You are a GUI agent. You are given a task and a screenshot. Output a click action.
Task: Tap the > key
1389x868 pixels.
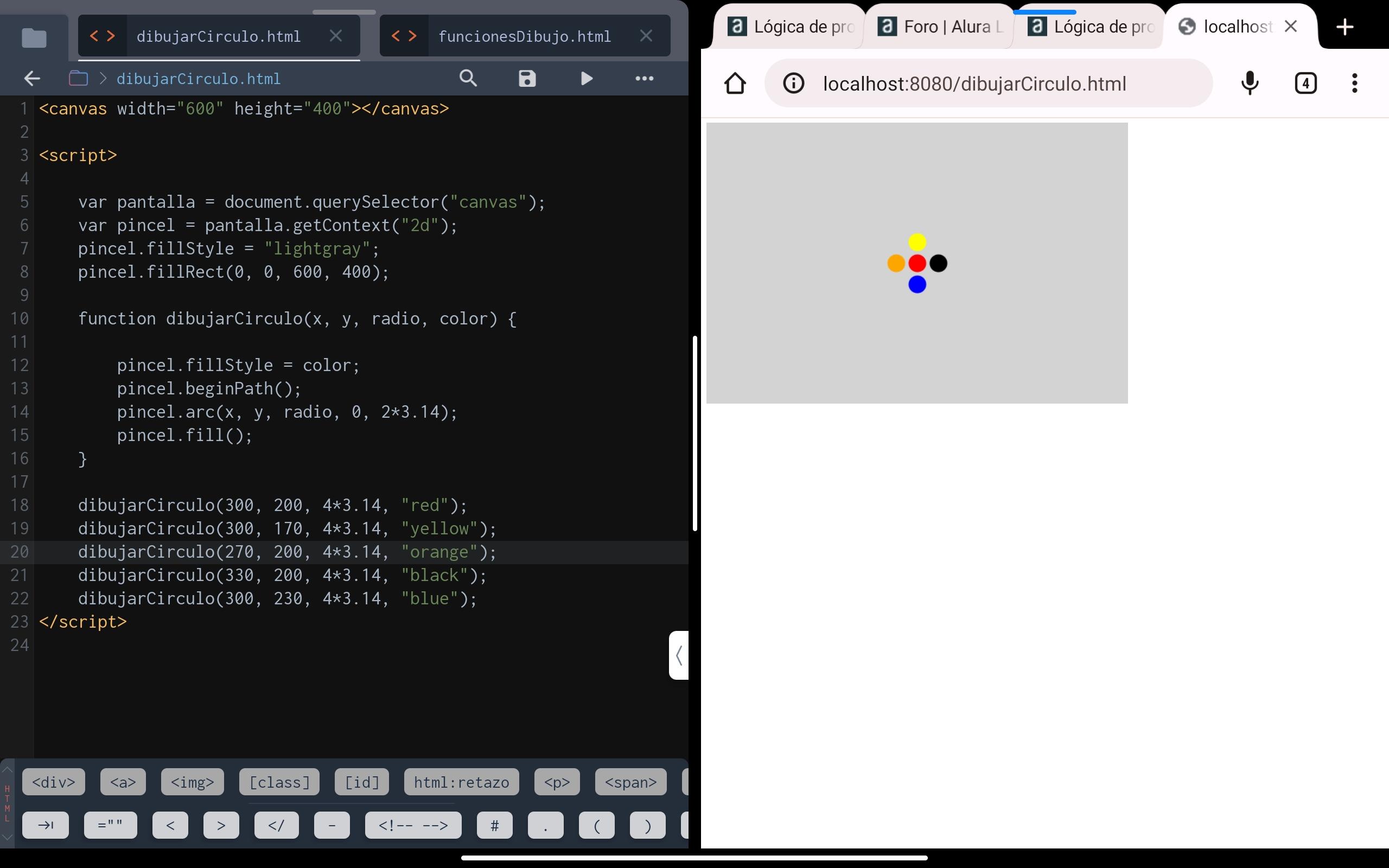coord(221,825)
